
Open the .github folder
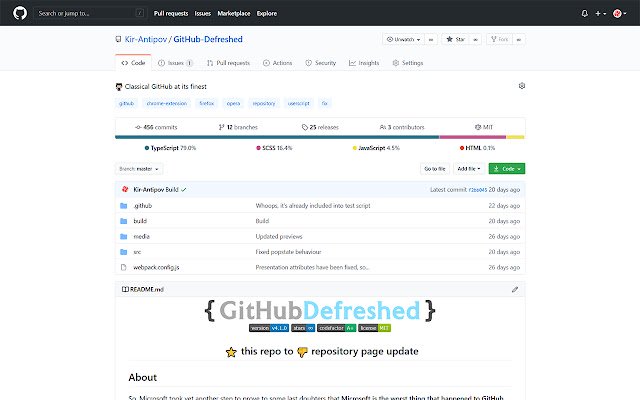(x=142, y=206)
